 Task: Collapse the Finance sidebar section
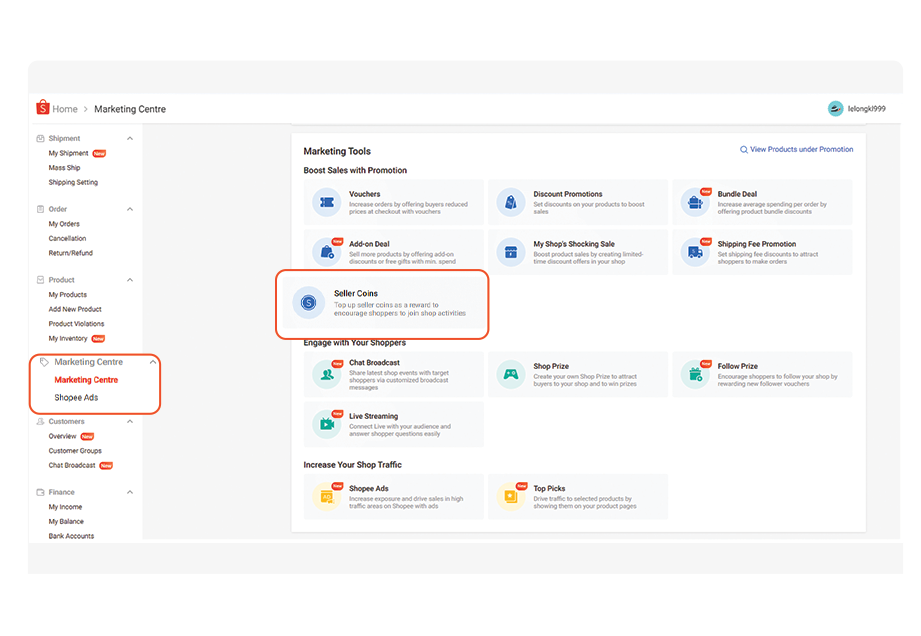130,492
